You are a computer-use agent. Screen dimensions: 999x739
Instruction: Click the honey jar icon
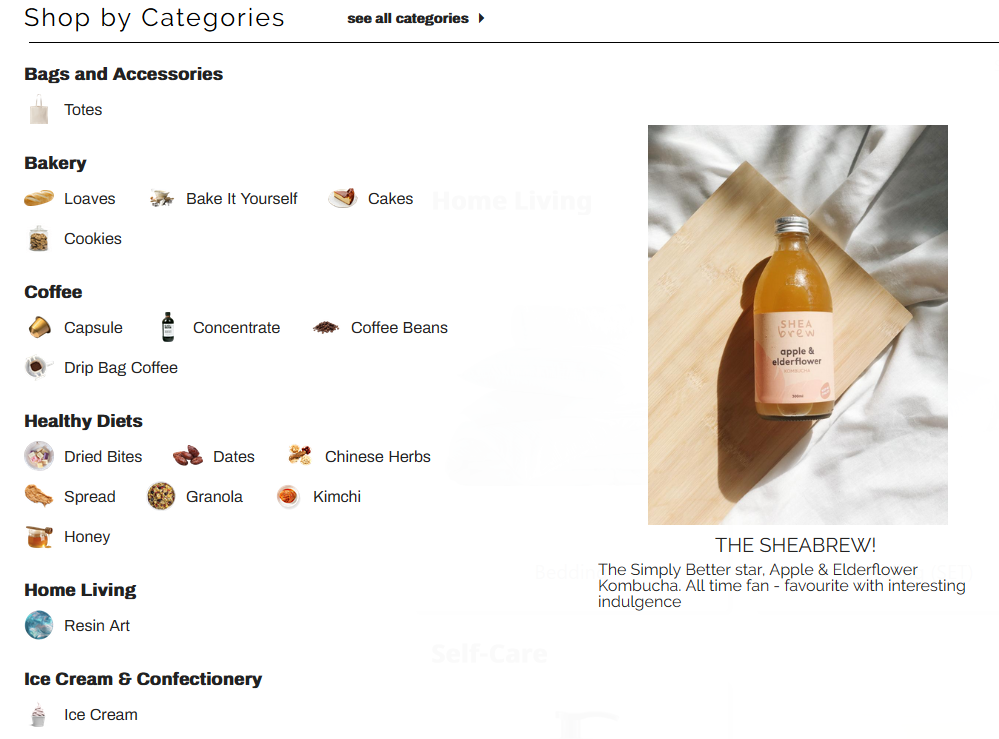tap(39, 536)
